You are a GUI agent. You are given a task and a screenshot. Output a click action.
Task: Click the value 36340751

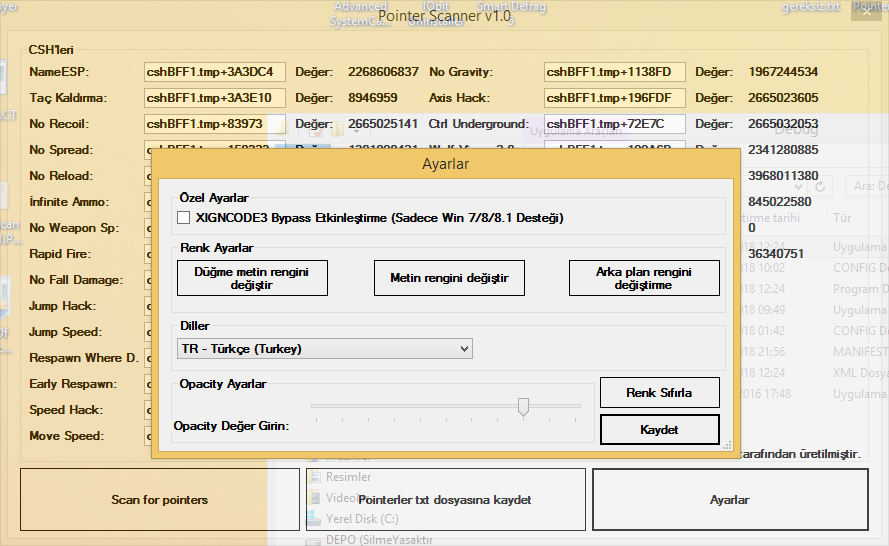[776, 254]
